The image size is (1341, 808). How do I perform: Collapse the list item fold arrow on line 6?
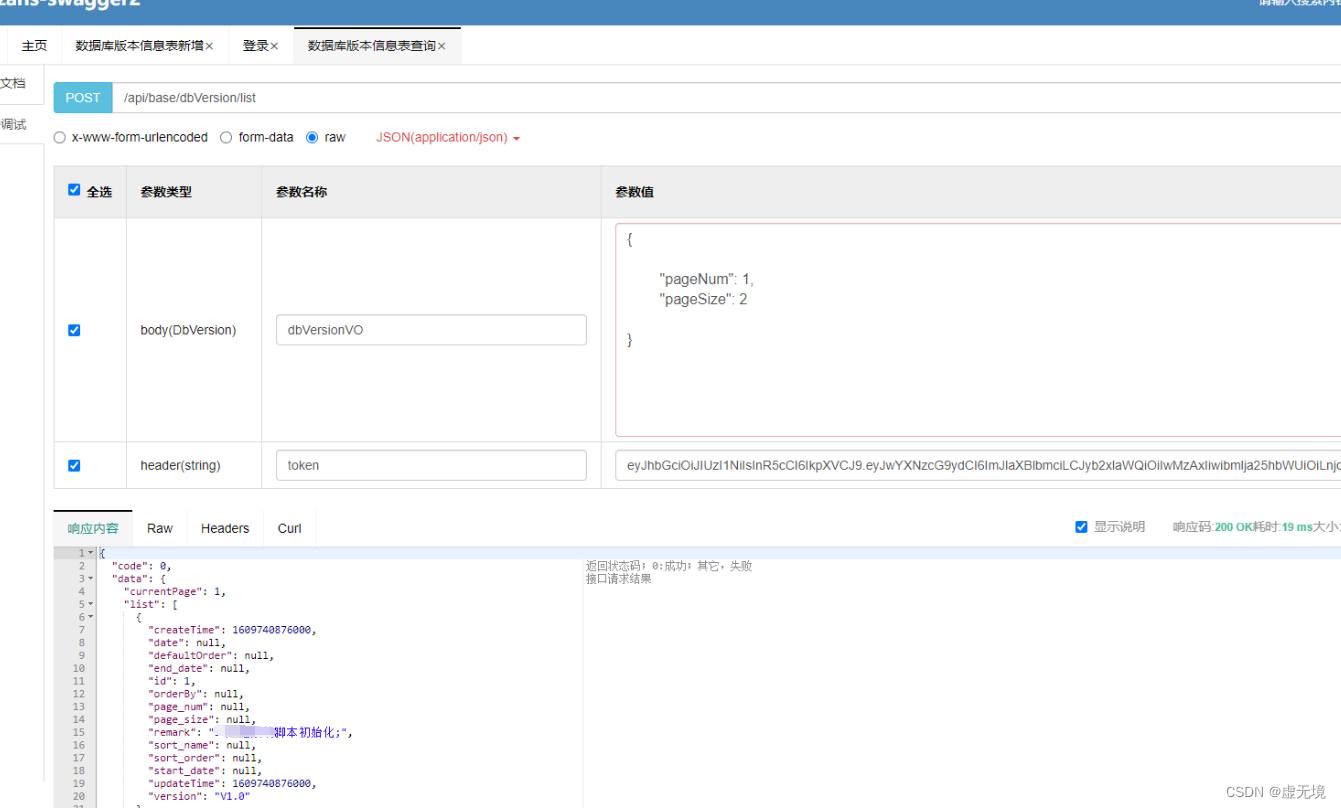coord(91,617)
